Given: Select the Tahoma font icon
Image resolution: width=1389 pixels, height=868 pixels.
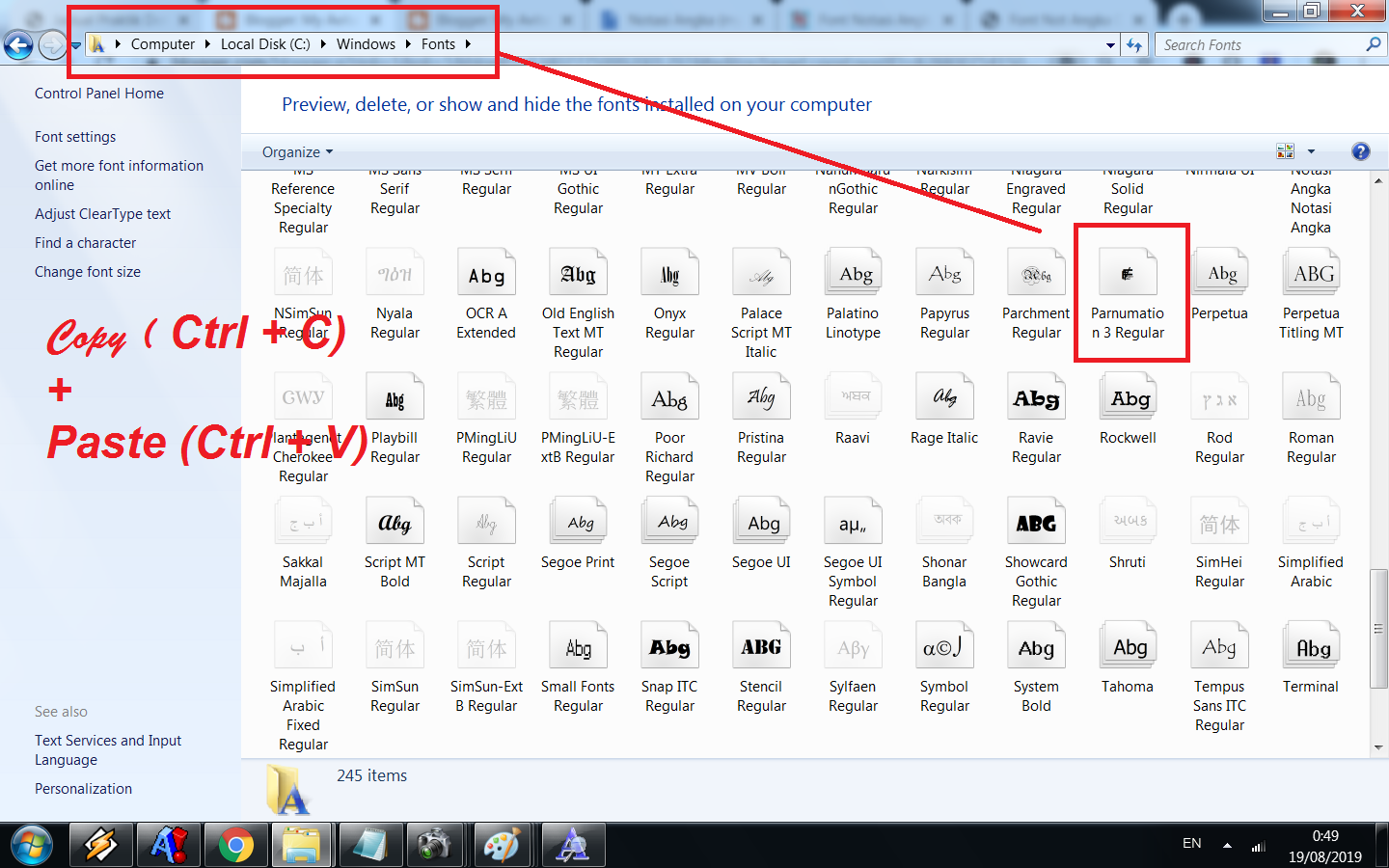Looking at the screenshot, I should (1128, 647).
